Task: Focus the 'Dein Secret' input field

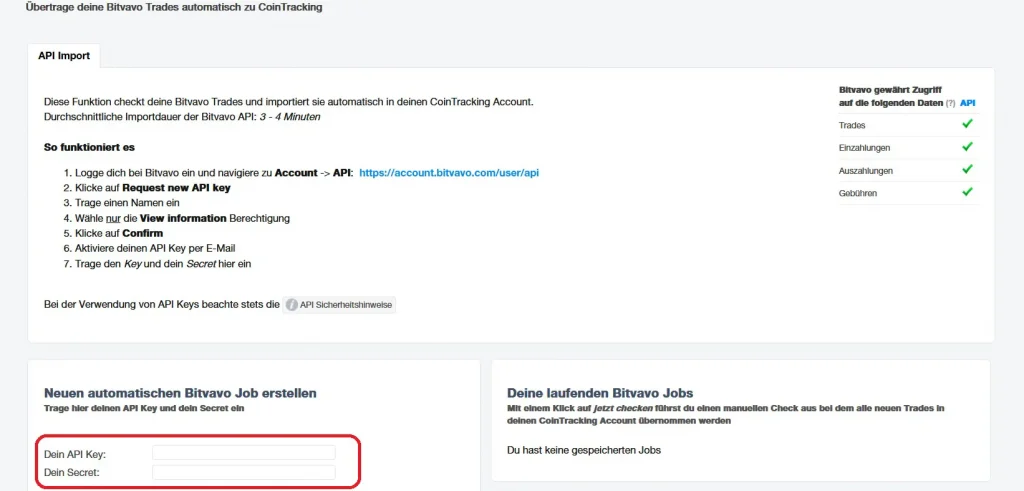Action: coord(243,472)
